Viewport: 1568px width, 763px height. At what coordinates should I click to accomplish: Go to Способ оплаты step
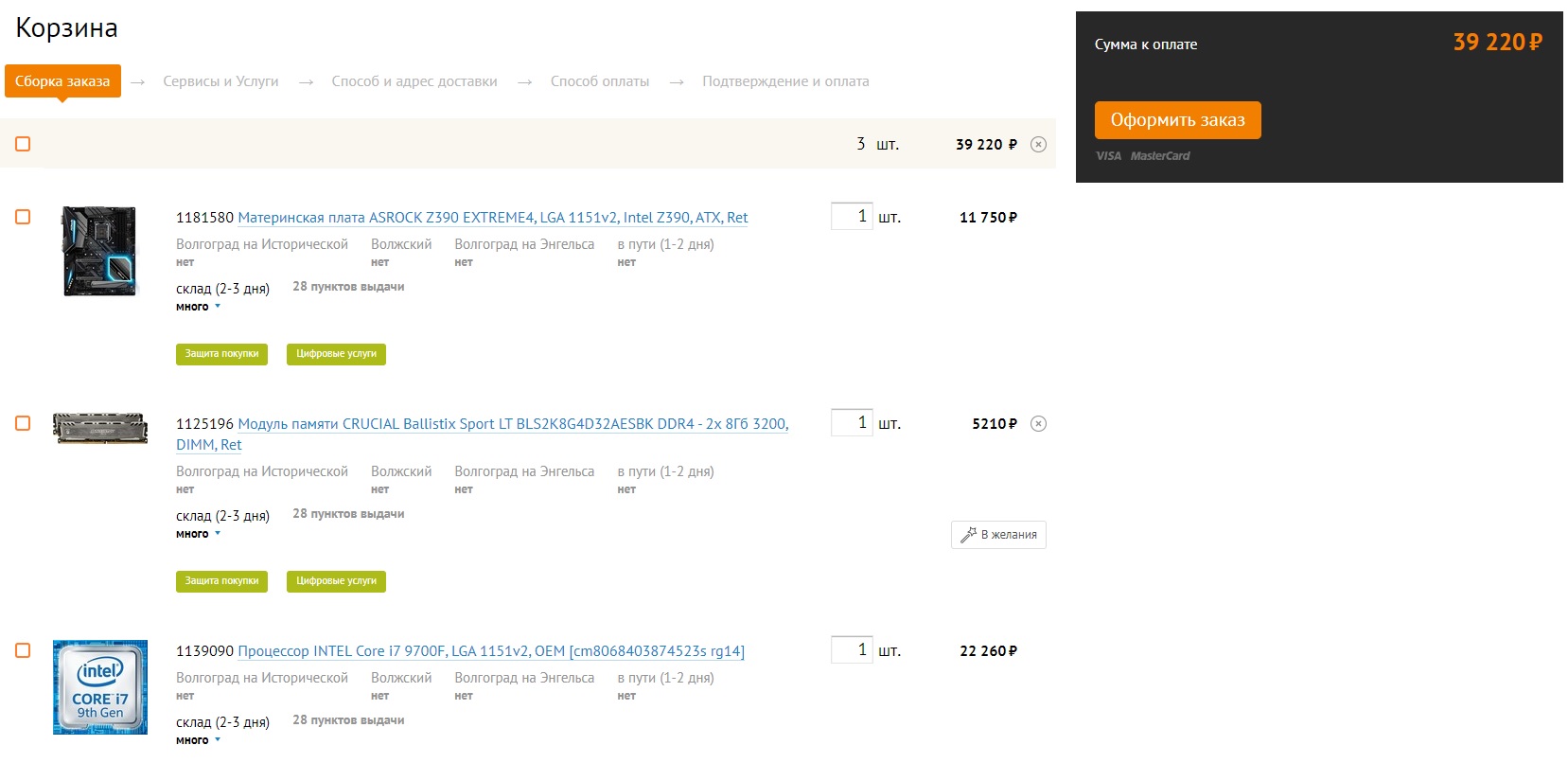(x=600, y=81)
